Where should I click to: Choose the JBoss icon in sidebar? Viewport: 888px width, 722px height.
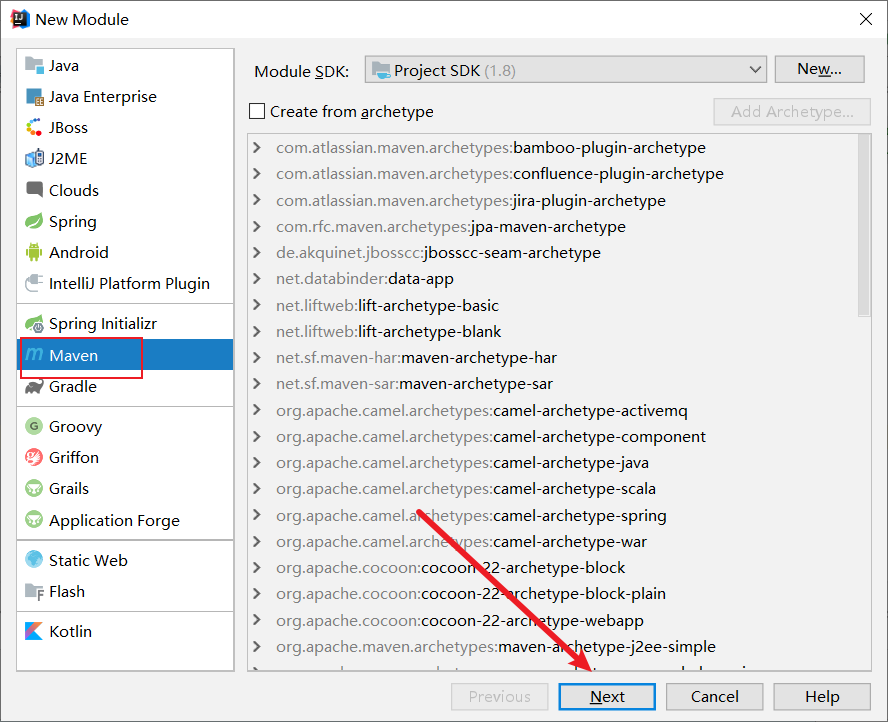35,128
